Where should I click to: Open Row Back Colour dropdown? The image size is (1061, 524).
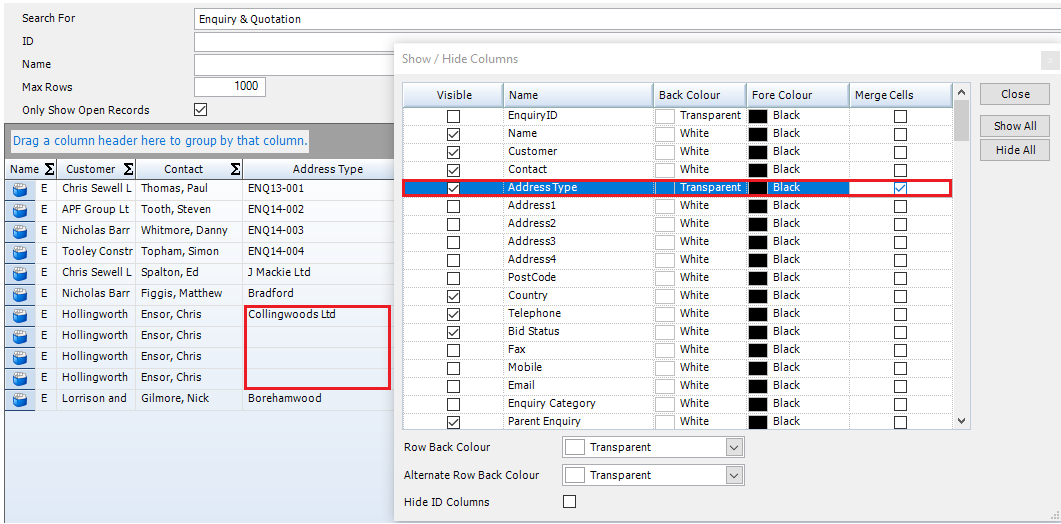735,447
